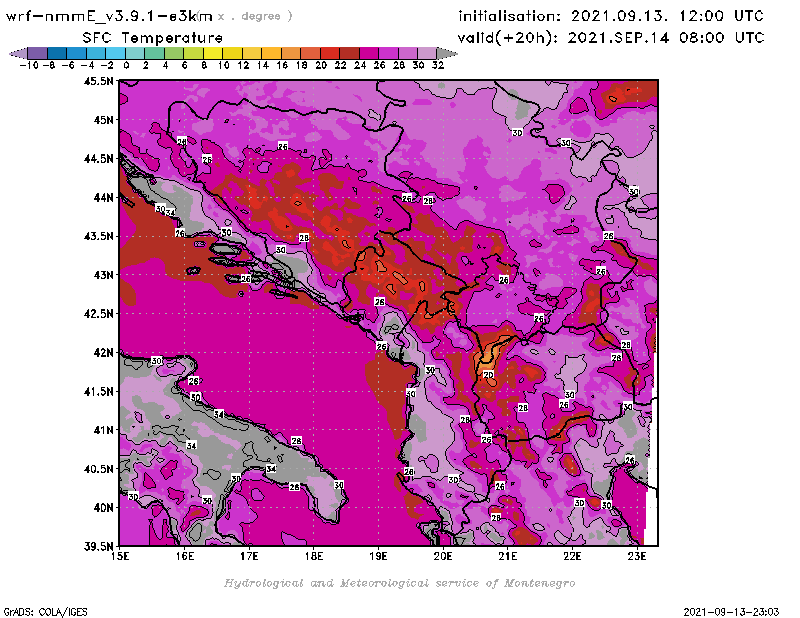Pick the green swatch between 4 and 6
Screen dimensions: 800x618
[x=173, y=52]
